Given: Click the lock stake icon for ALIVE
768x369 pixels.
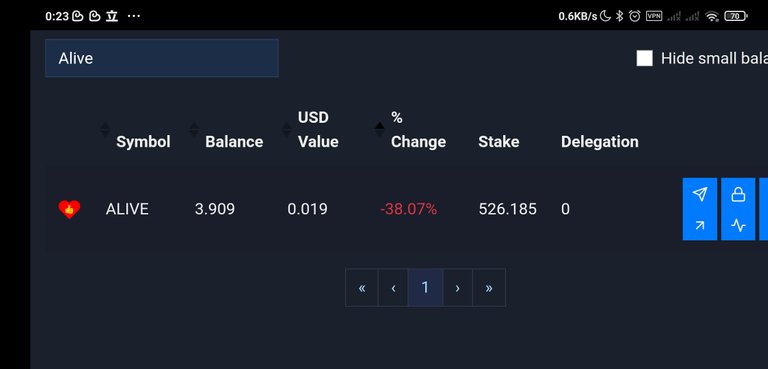Looking at the screenshot, I should pyautogui.click(x=738, y=194).
